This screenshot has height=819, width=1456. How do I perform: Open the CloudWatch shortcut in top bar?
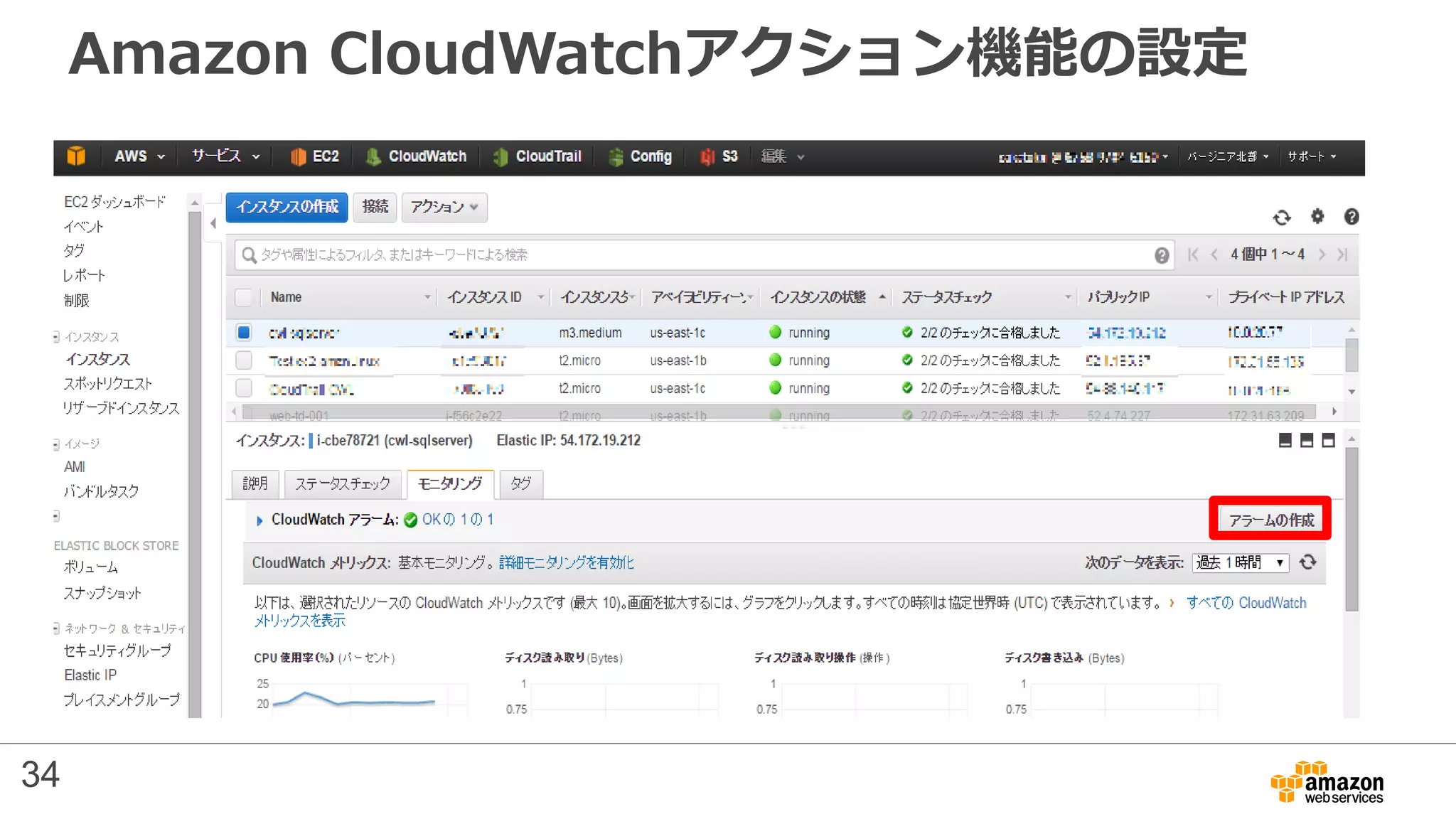[417, 156]
